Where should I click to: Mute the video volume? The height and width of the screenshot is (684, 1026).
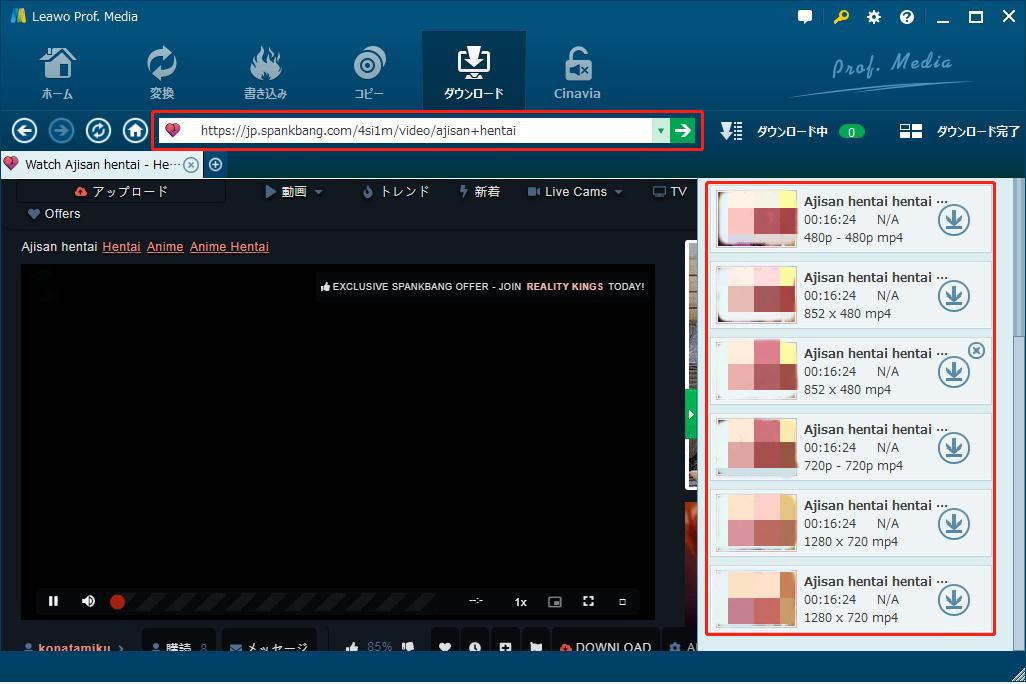pyautogui.click(x=88, y=601)
